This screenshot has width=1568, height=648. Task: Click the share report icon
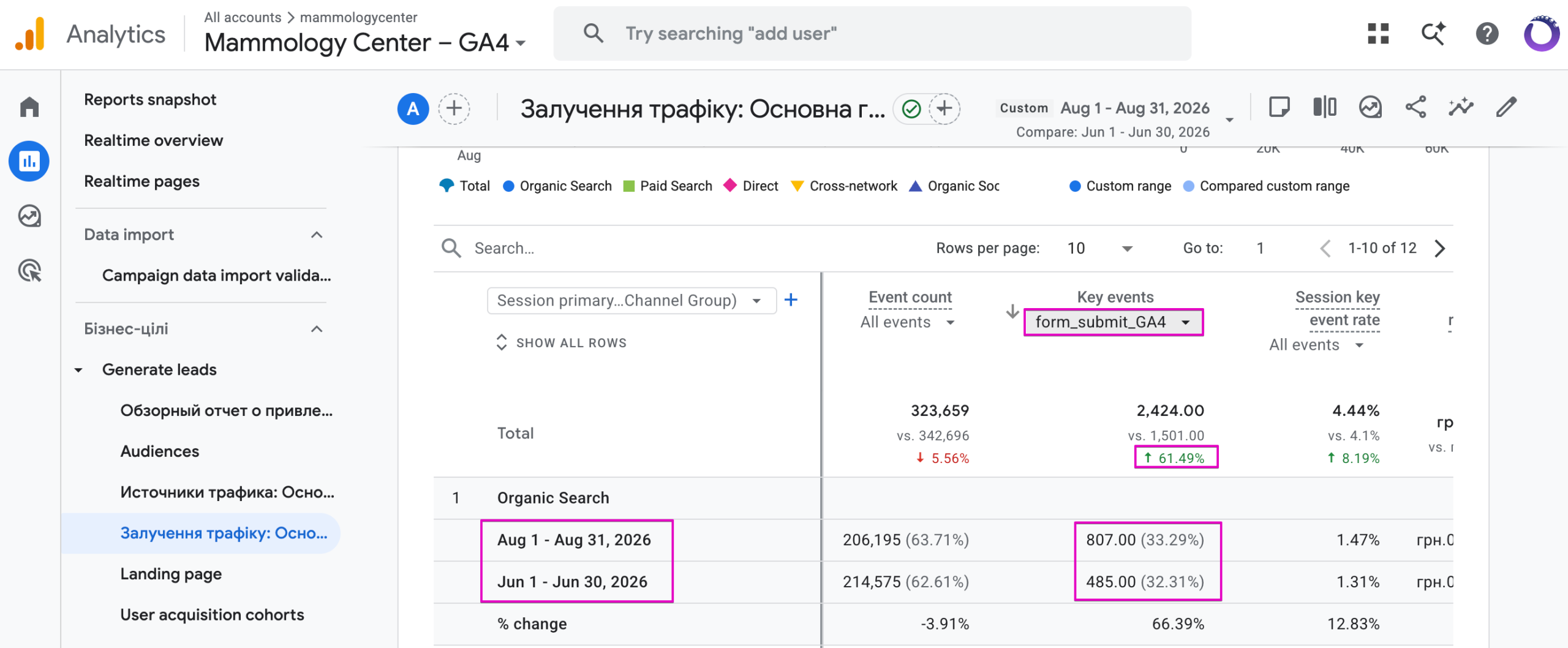[x=1415, y=107]
